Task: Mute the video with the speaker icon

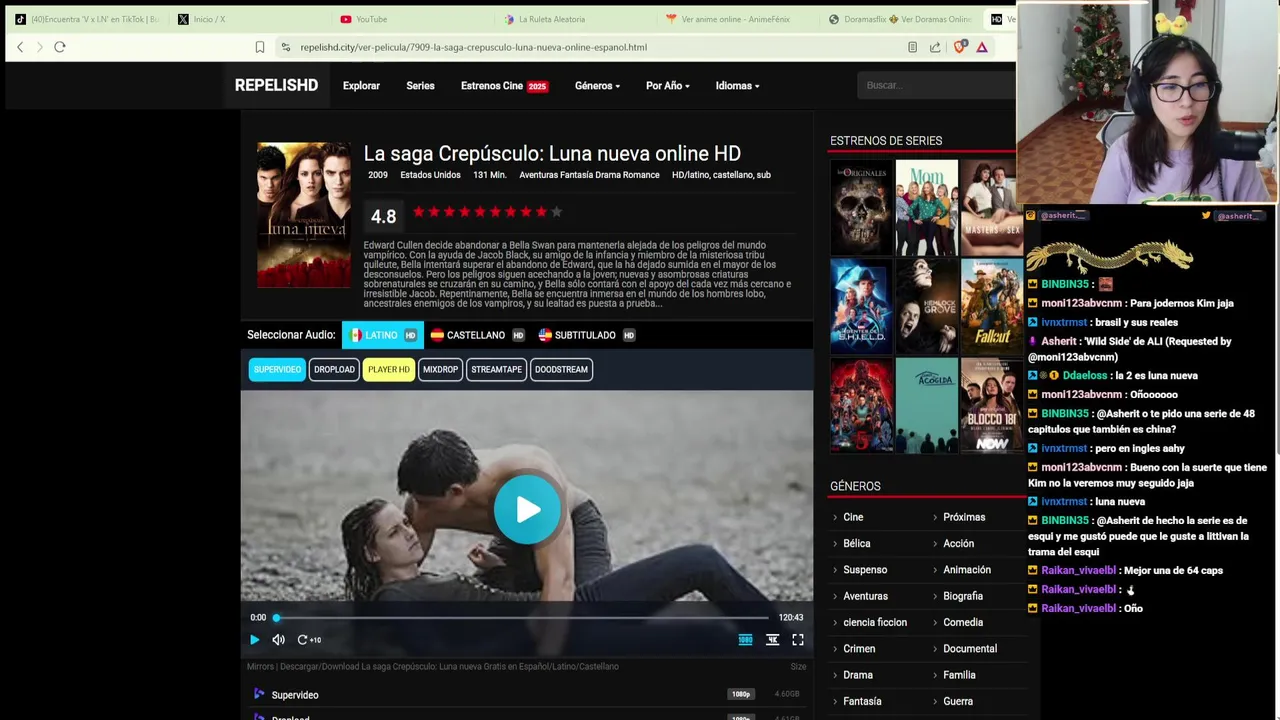Action: 278,640
